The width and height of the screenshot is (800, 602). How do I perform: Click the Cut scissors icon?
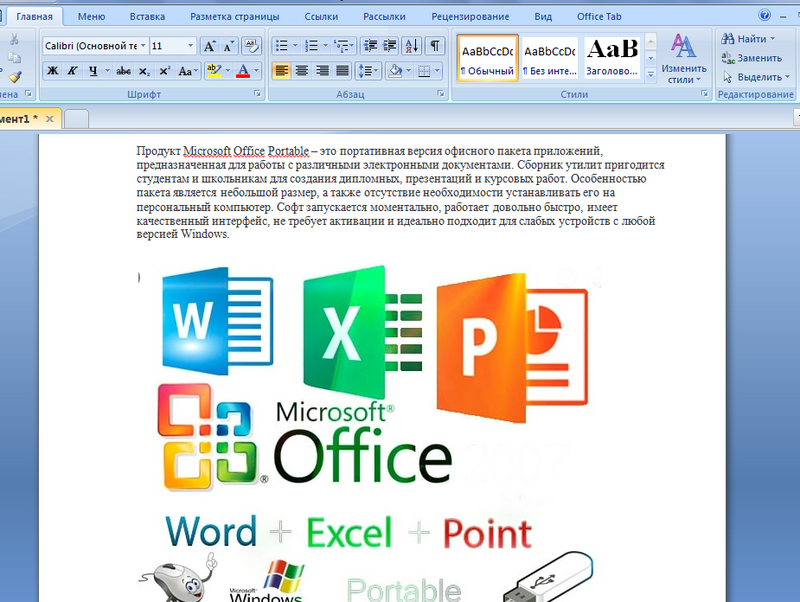[x=14, y=39]
